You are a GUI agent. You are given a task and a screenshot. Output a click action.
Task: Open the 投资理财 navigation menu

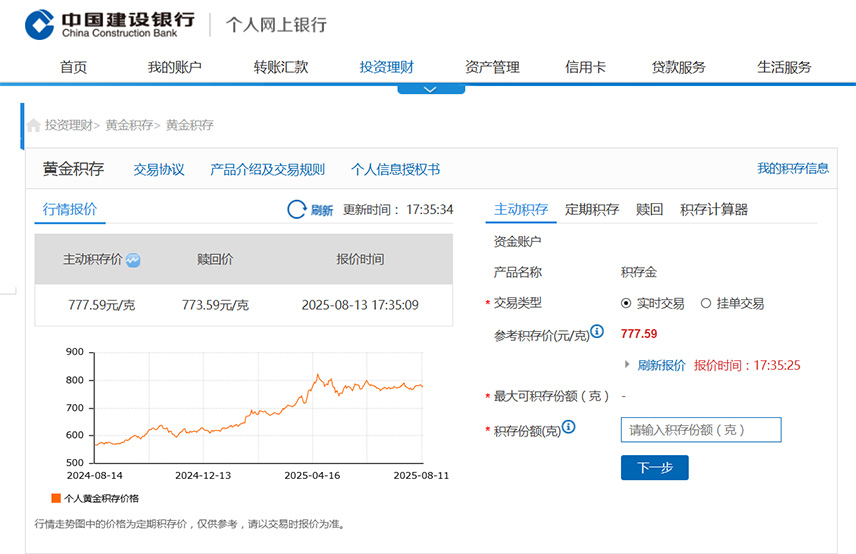click(387, 67)
